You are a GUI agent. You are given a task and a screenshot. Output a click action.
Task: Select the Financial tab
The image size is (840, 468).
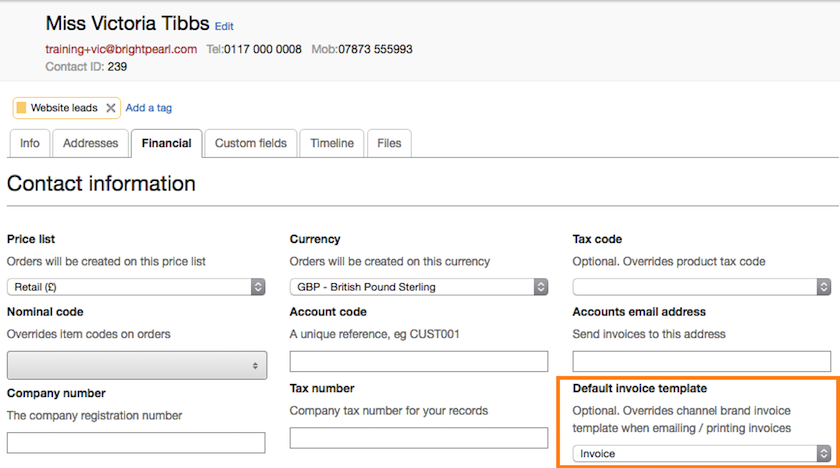[x=166, y=143]
